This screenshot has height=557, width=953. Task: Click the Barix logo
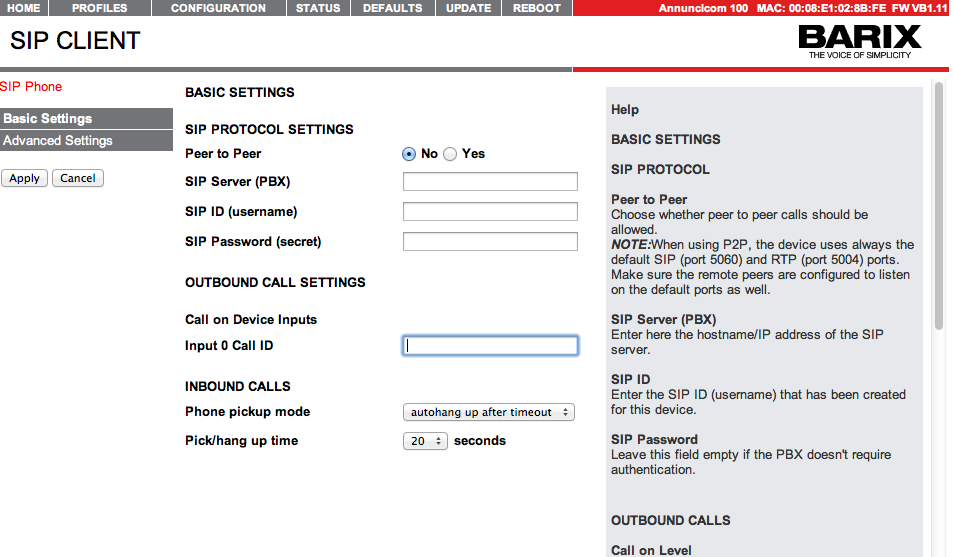pyautogui.click(x=859, y=41)
